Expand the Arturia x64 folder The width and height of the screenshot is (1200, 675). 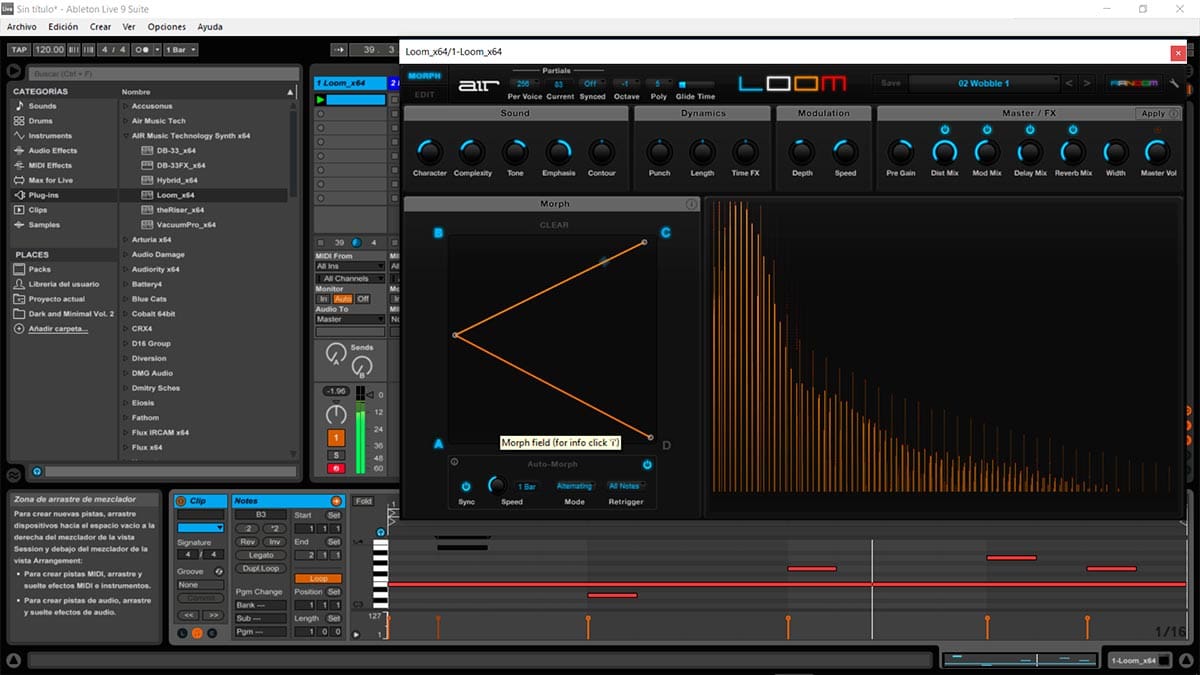point(125,240)
